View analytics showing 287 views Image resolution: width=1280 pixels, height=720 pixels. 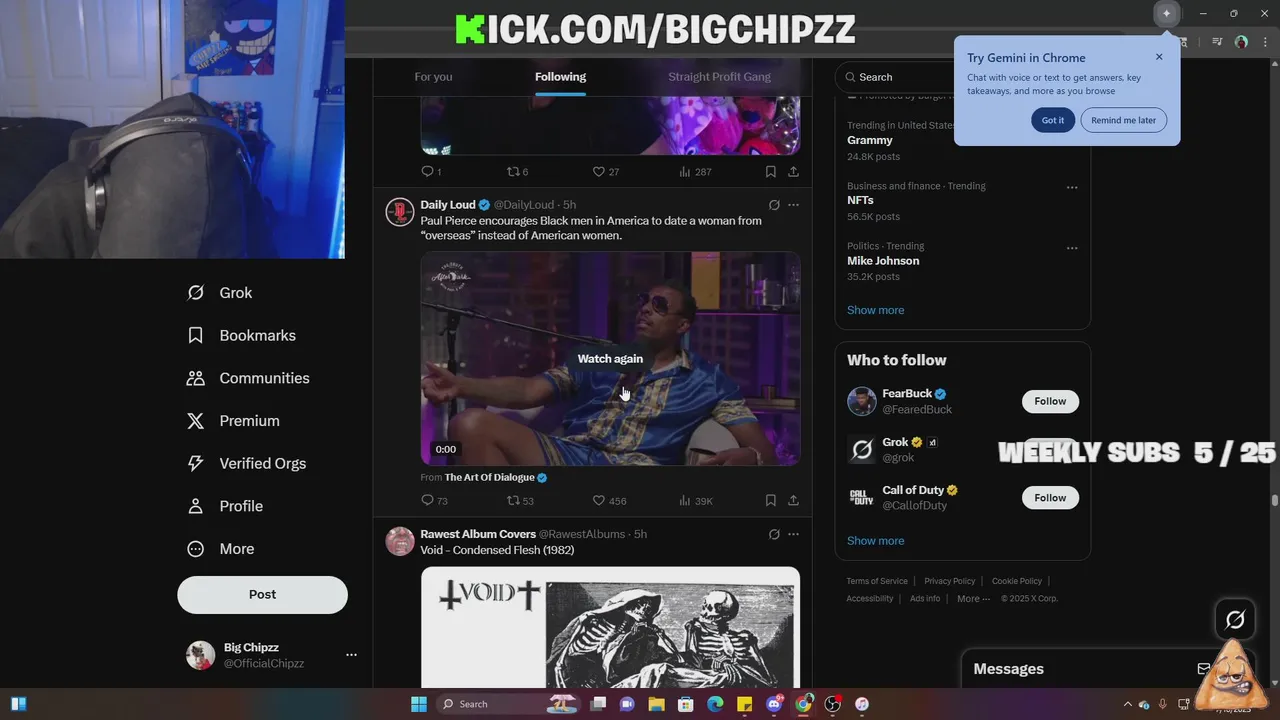[695, 172]
